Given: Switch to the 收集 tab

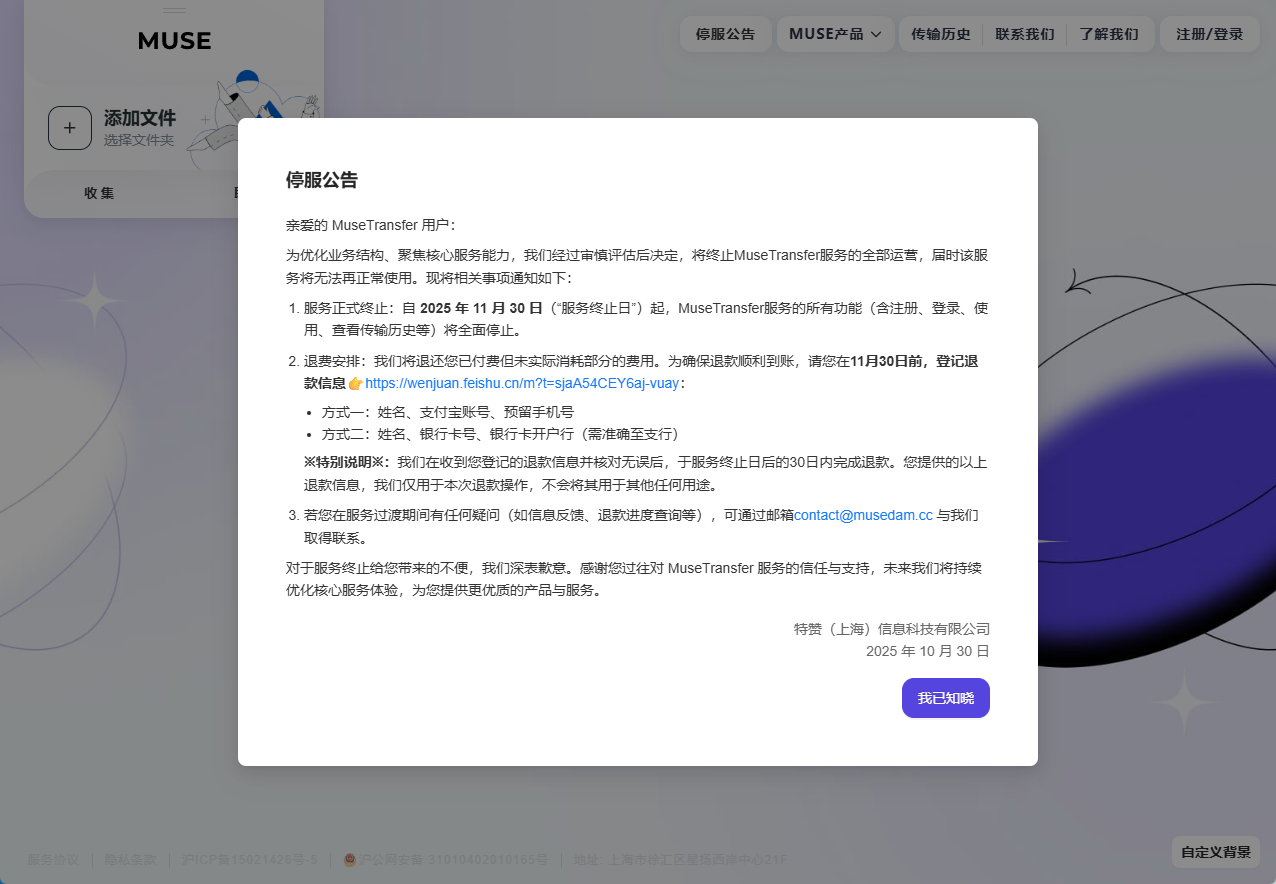Looking at the screenshot, I should [99, 193].
